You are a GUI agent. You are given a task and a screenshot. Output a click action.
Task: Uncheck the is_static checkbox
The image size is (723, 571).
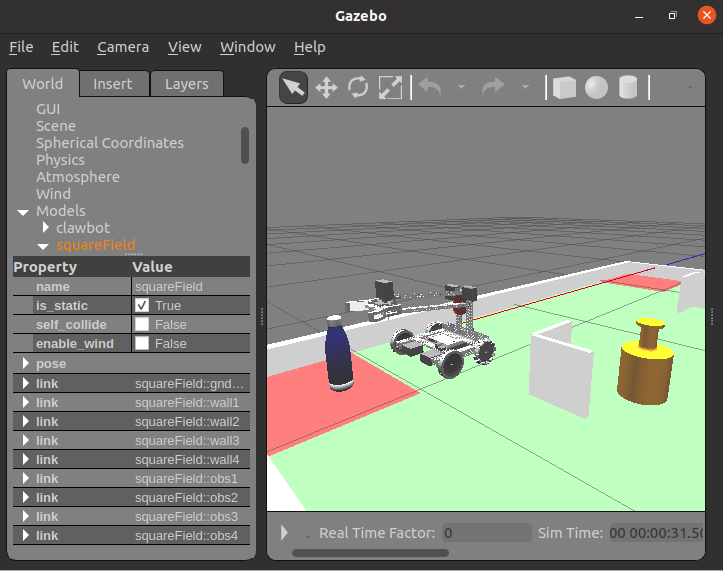click(142, 306)
